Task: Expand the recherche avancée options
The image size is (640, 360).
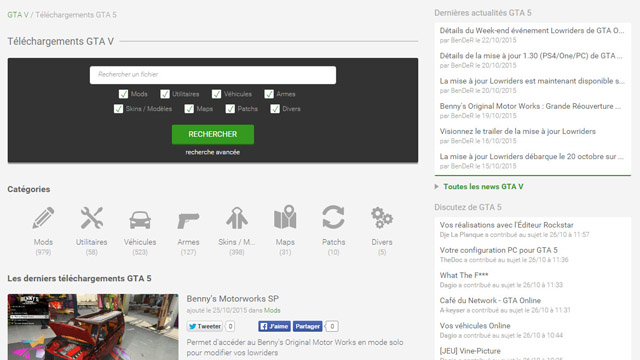Action: (x=213, y=152)
